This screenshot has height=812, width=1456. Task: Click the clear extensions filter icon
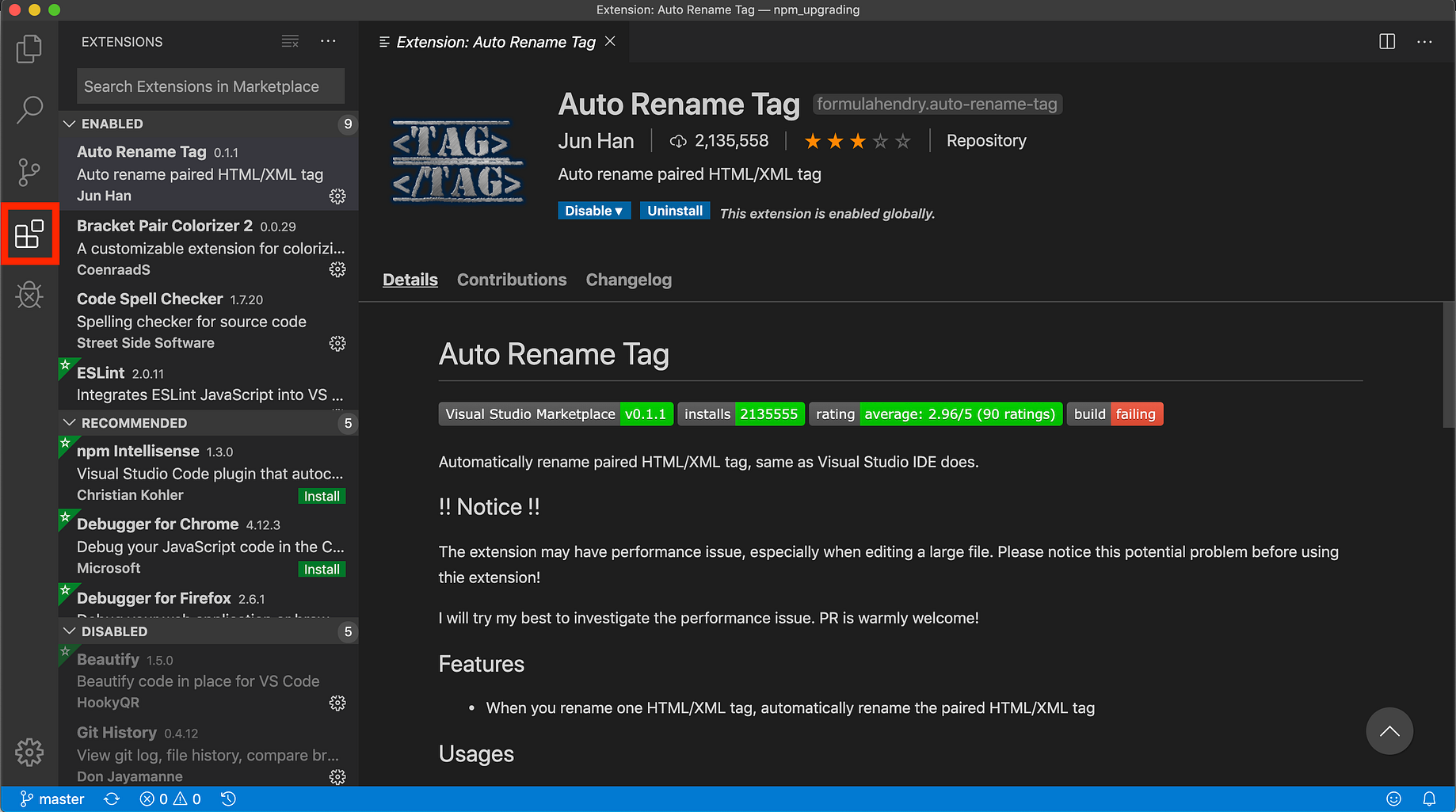point(290,41)
